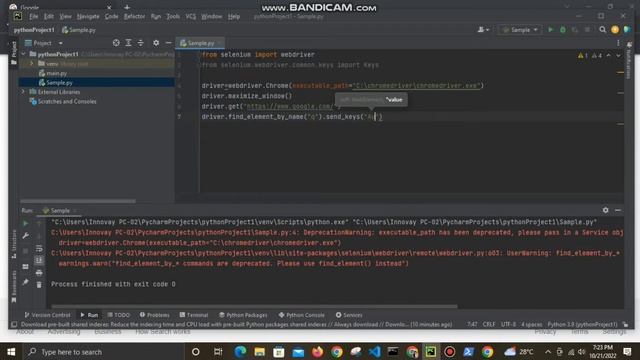Pin the Run tab with pin icon
Image resolution: width=640 pixels, height=360 pixels.
tap(25, 282)
